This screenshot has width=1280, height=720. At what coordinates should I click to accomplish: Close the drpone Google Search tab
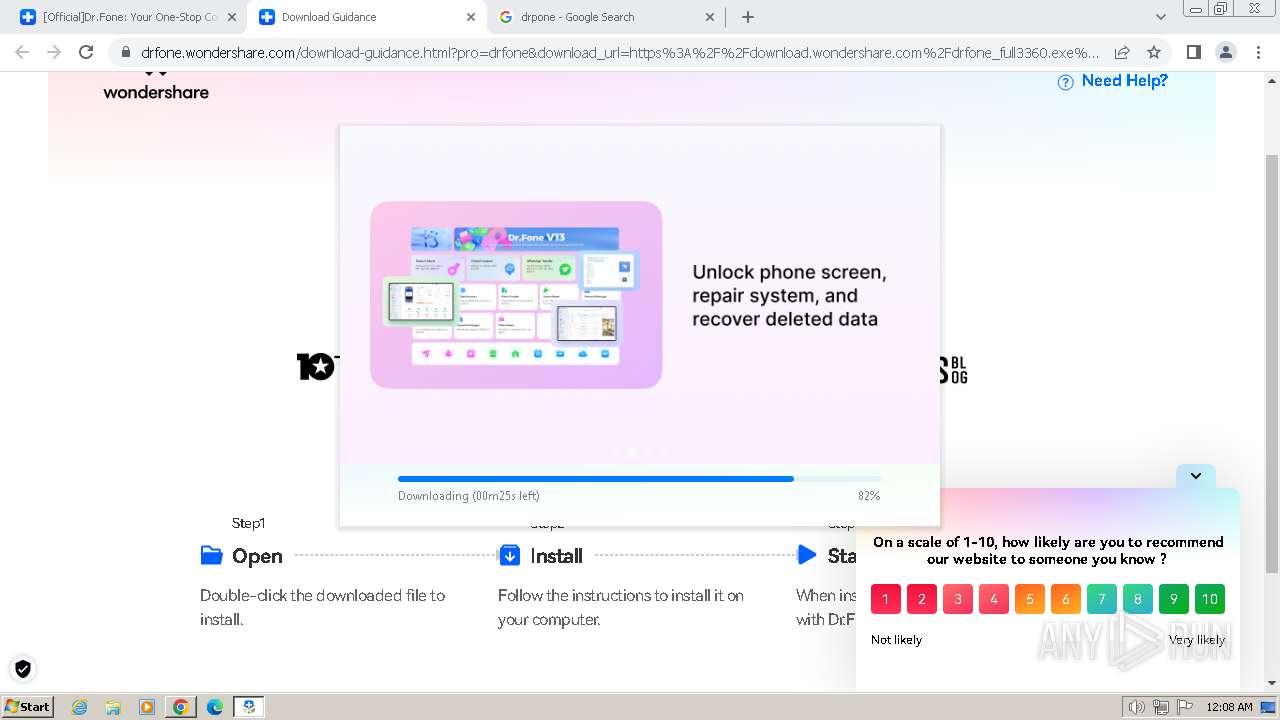(x=710, y=17)
